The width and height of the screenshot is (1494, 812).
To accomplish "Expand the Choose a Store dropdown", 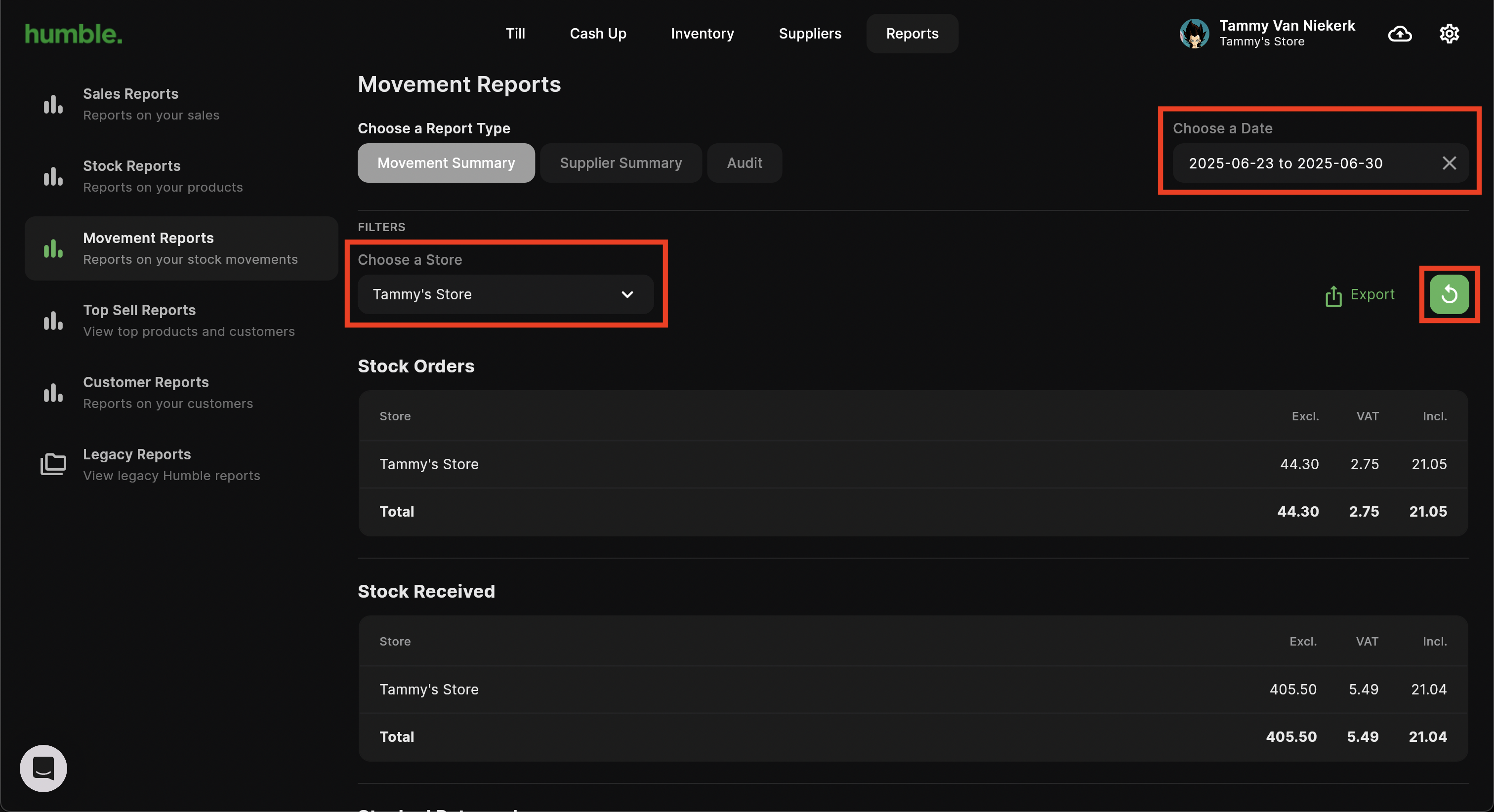I will pos(506,295).
